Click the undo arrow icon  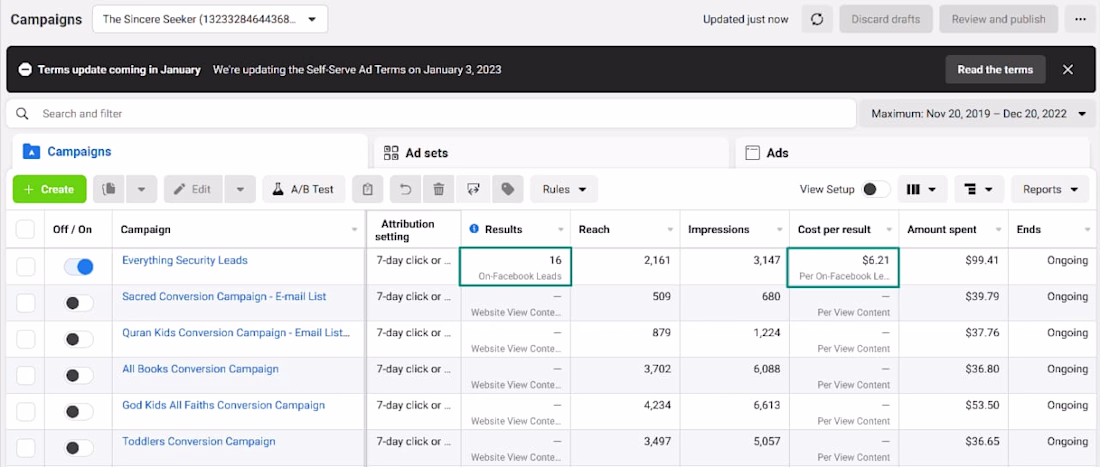pos(405,189)
